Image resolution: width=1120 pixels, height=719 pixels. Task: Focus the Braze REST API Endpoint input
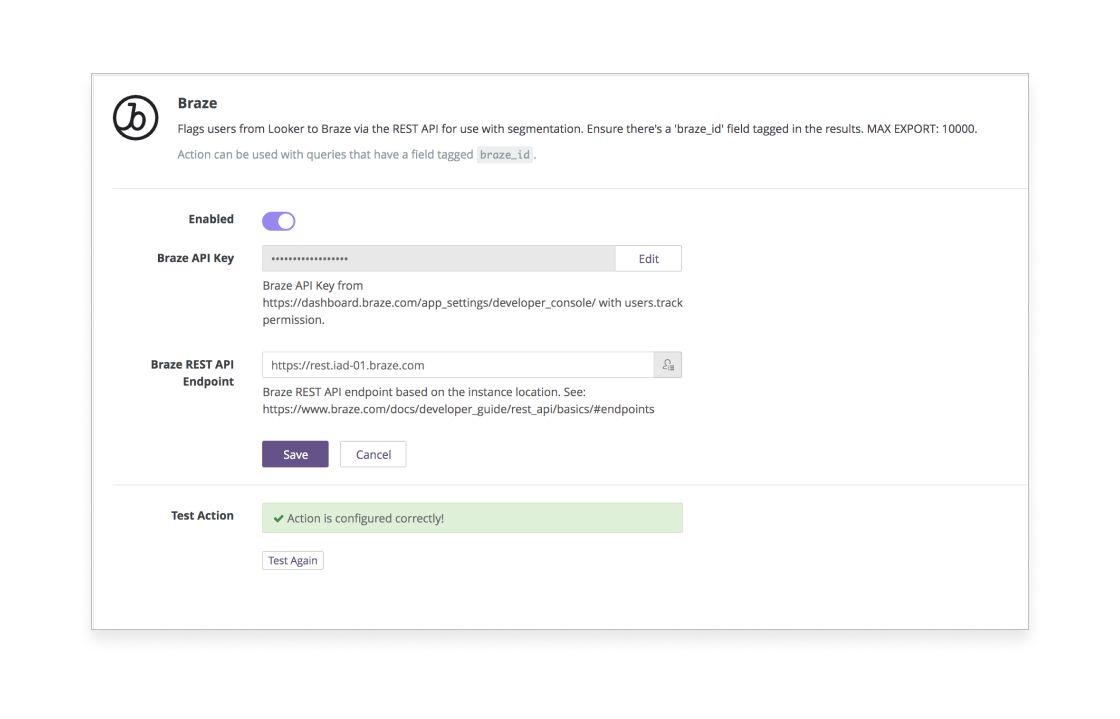click(457, 365)
